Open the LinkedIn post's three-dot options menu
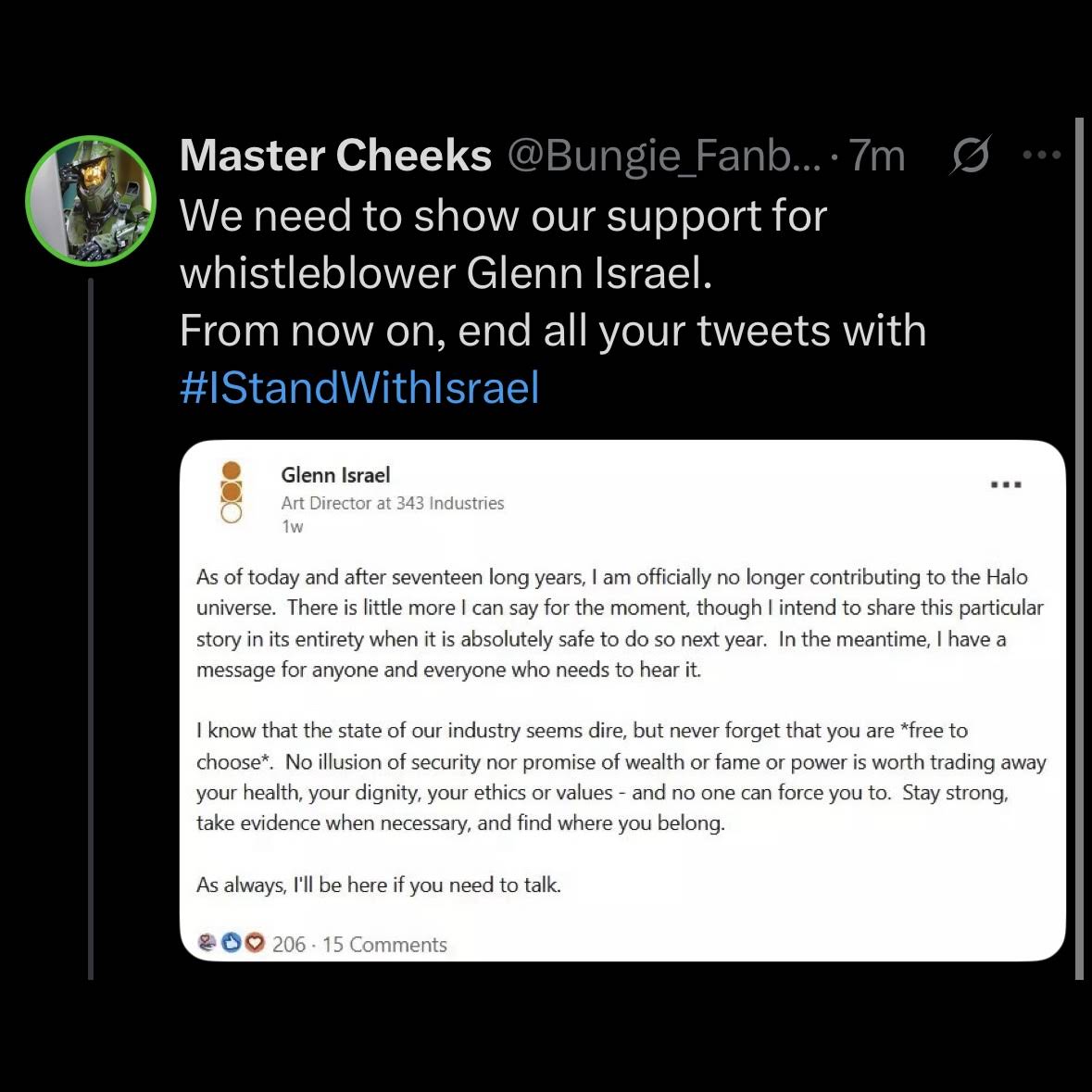Image resolution: width=1092 pixels, height=1092 pixels. tap(1007, 484)
